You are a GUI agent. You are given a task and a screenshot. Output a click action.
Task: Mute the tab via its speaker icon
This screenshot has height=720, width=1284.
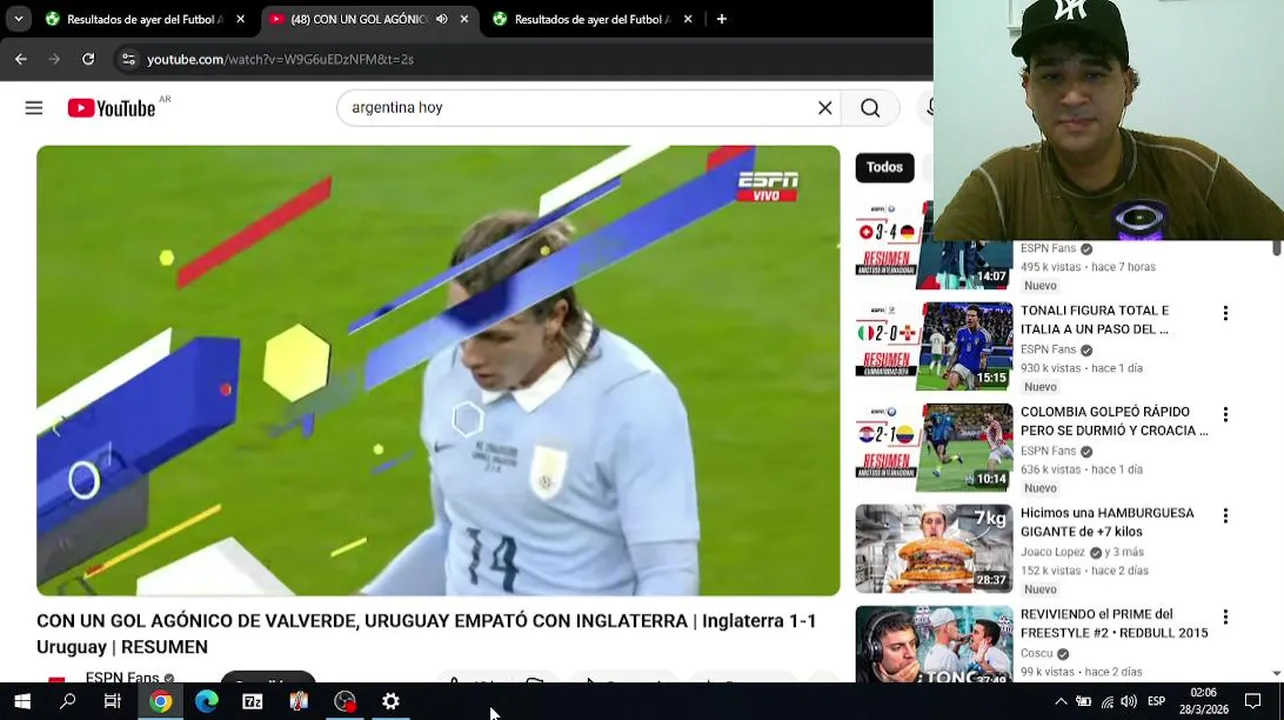(441, 19)
